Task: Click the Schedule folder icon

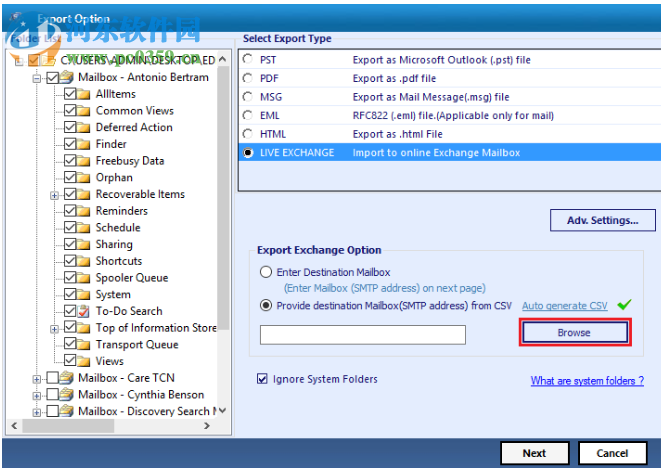Action: 83,228
